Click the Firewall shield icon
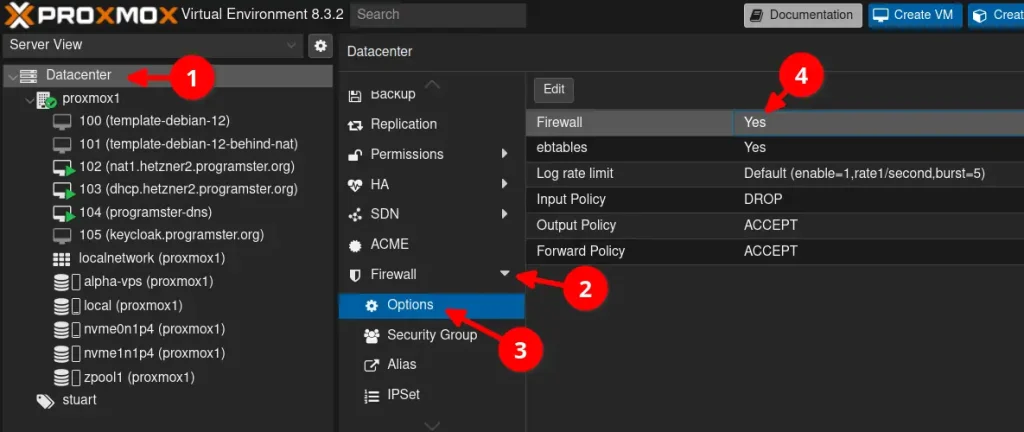Screen dimensions: 1024x432 tap(355, 275)
